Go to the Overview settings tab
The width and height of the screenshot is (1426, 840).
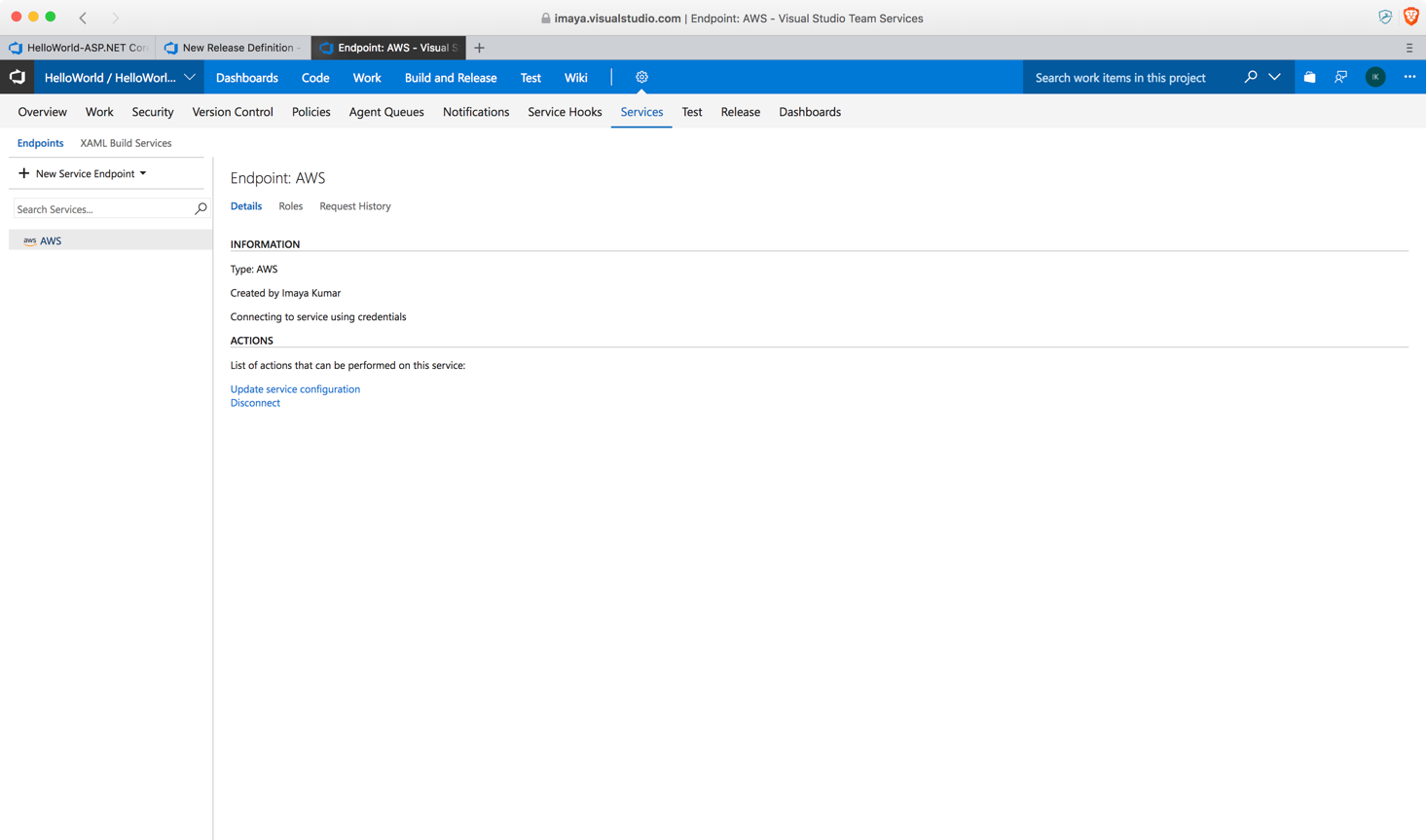click(43, 112)
